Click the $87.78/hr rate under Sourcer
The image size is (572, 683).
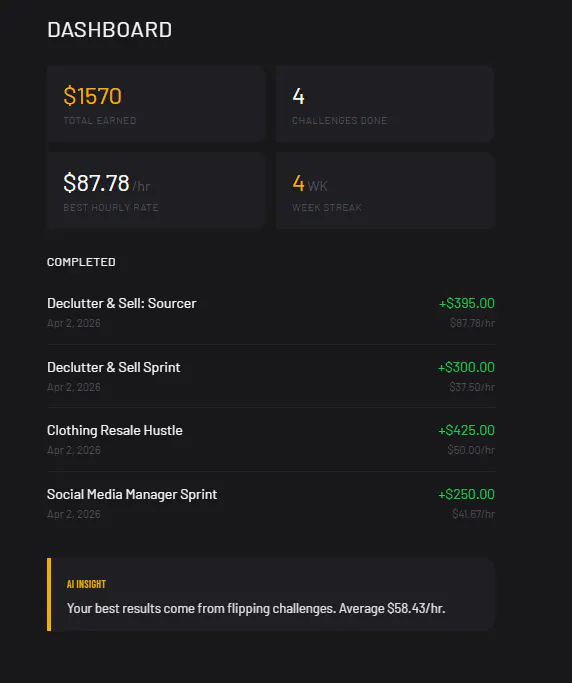[472, 323]
